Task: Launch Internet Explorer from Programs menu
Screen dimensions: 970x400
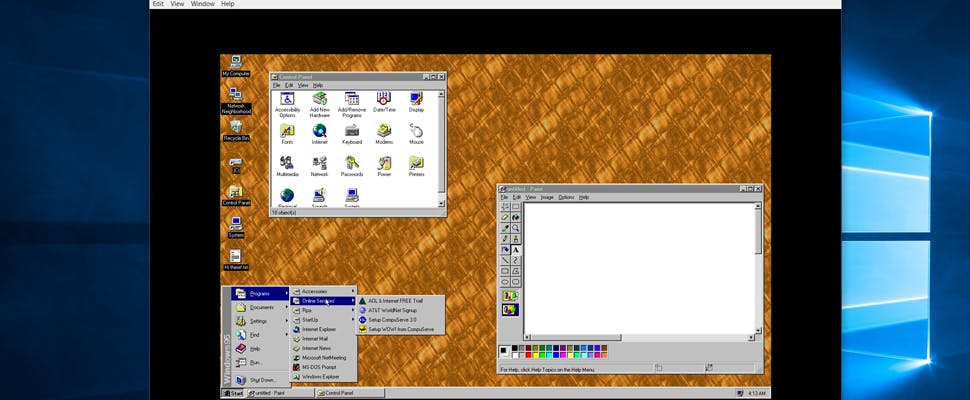Action: (324, 330)
